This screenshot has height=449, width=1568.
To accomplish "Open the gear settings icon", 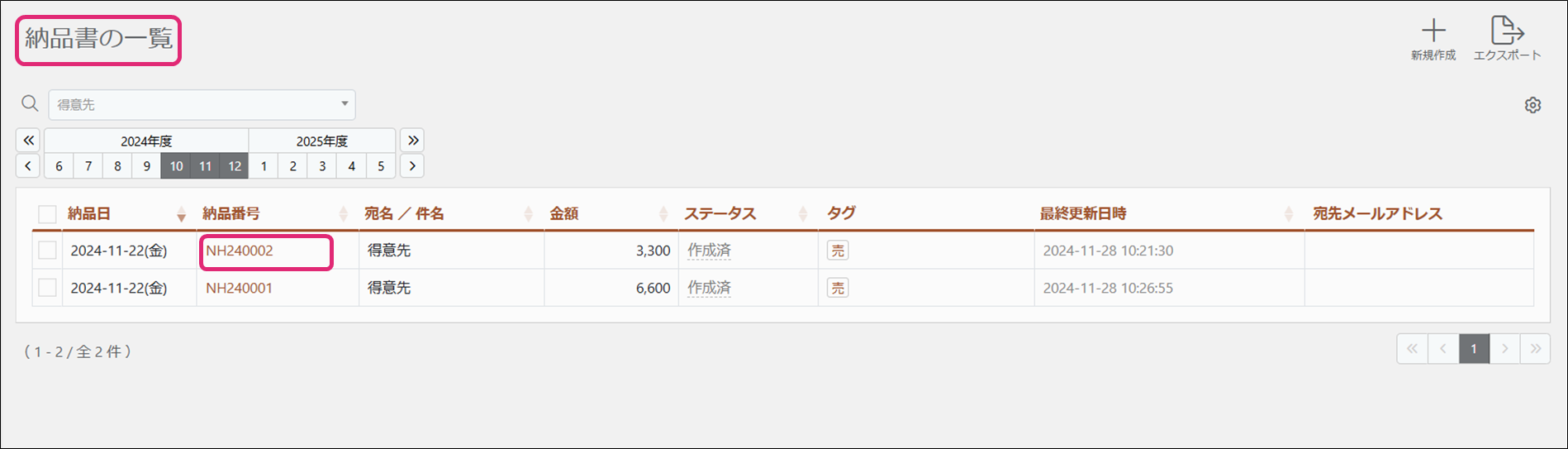I will pyautogui.click(x=1532, y=105).
